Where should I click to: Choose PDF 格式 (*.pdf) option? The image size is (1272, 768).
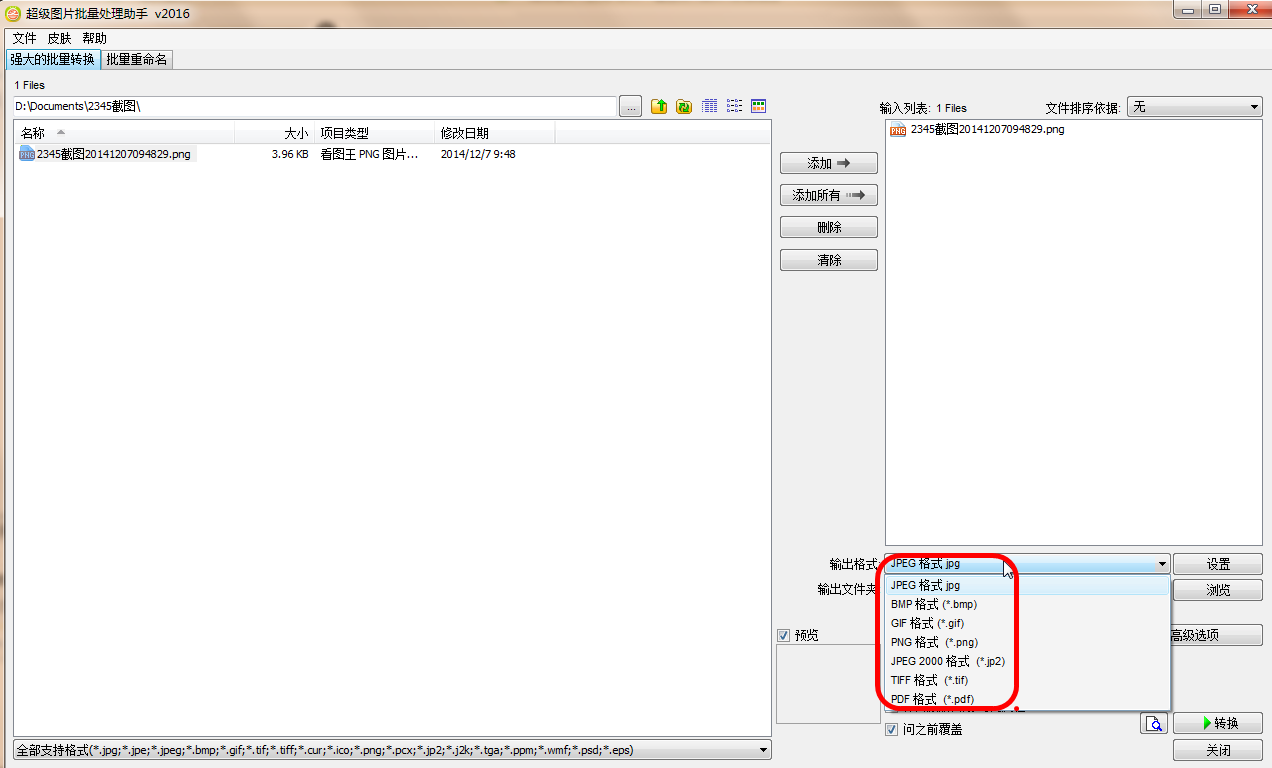(1027, 699)
